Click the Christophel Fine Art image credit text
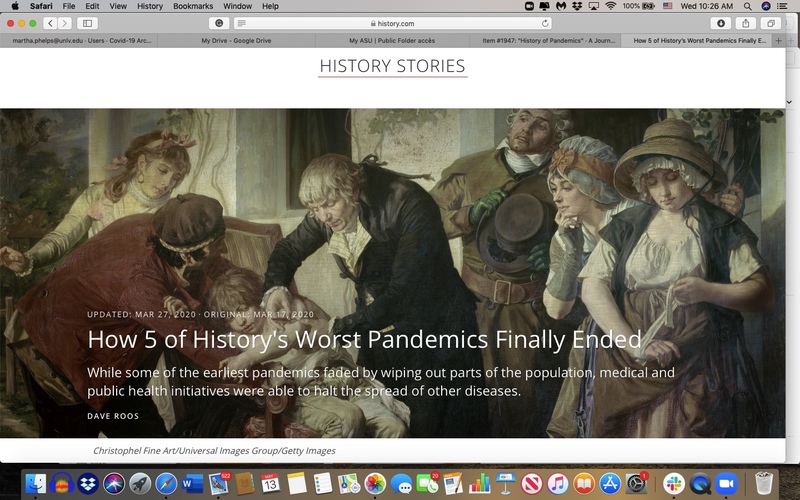This screenshot has height=500, width=800. click(214, 451)
